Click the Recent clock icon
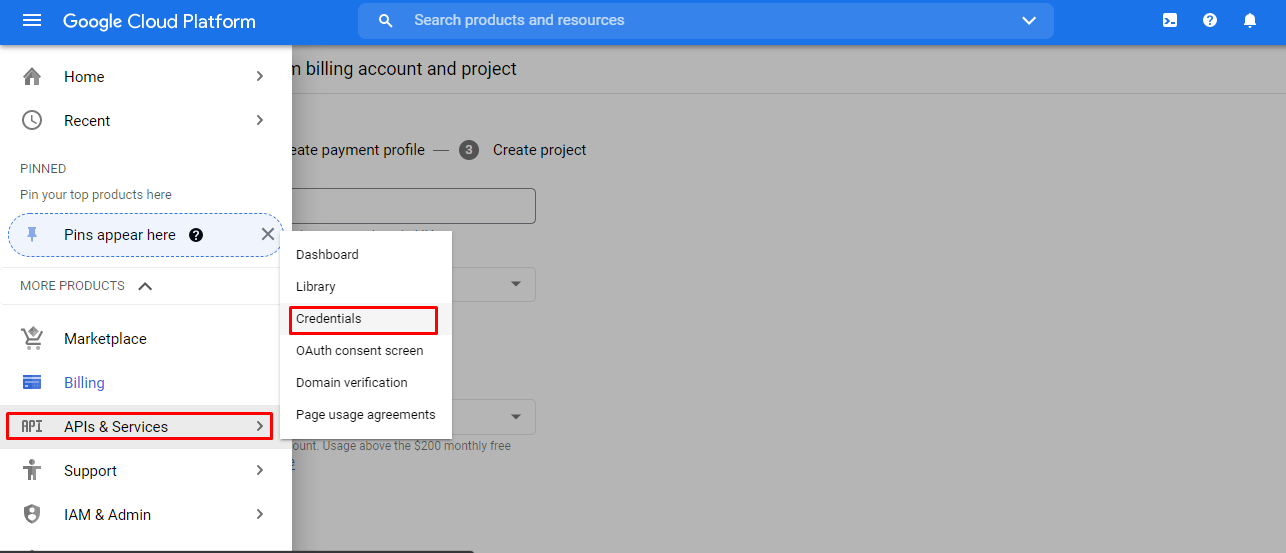The image size is (1286, 553). pos(32,120)
